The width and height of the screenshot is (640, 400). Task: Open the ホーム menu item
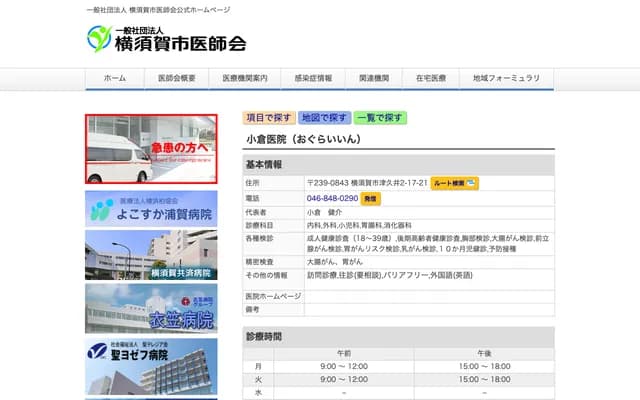click(115, 78)
